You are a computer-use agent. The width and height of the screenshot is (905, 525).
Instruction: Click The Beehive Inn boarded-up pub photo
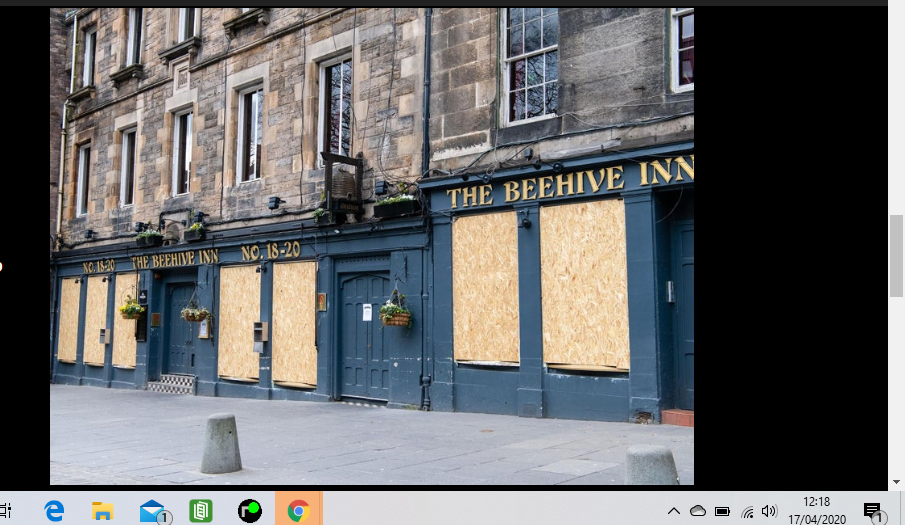click(x=372, y=246)
